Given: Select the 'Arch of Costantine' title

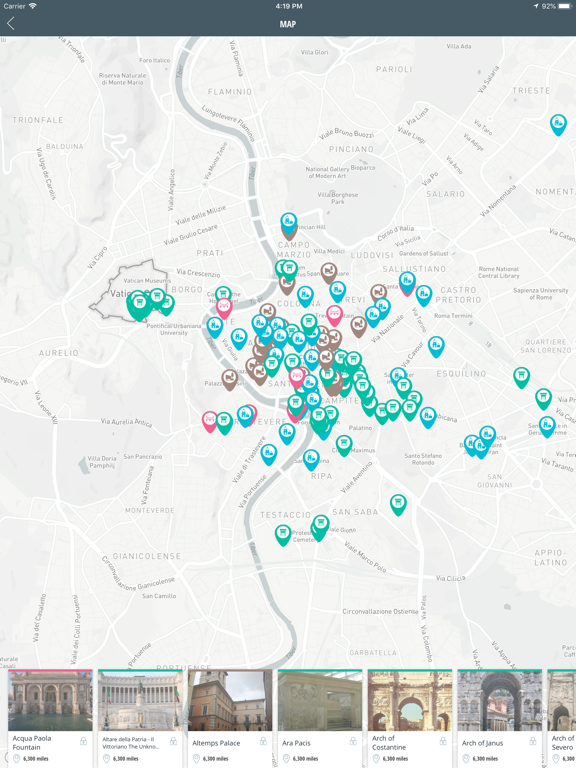Looking at the screenshot, I should (x=389, y=743).
